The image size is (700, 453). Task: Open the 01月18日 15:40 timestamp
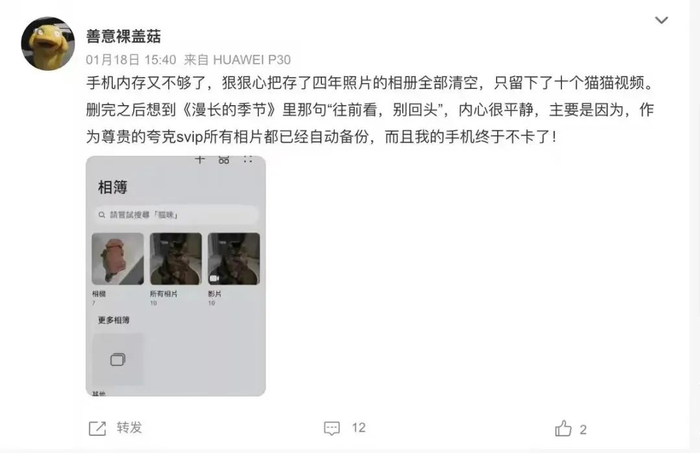click(x=131, y=60)
